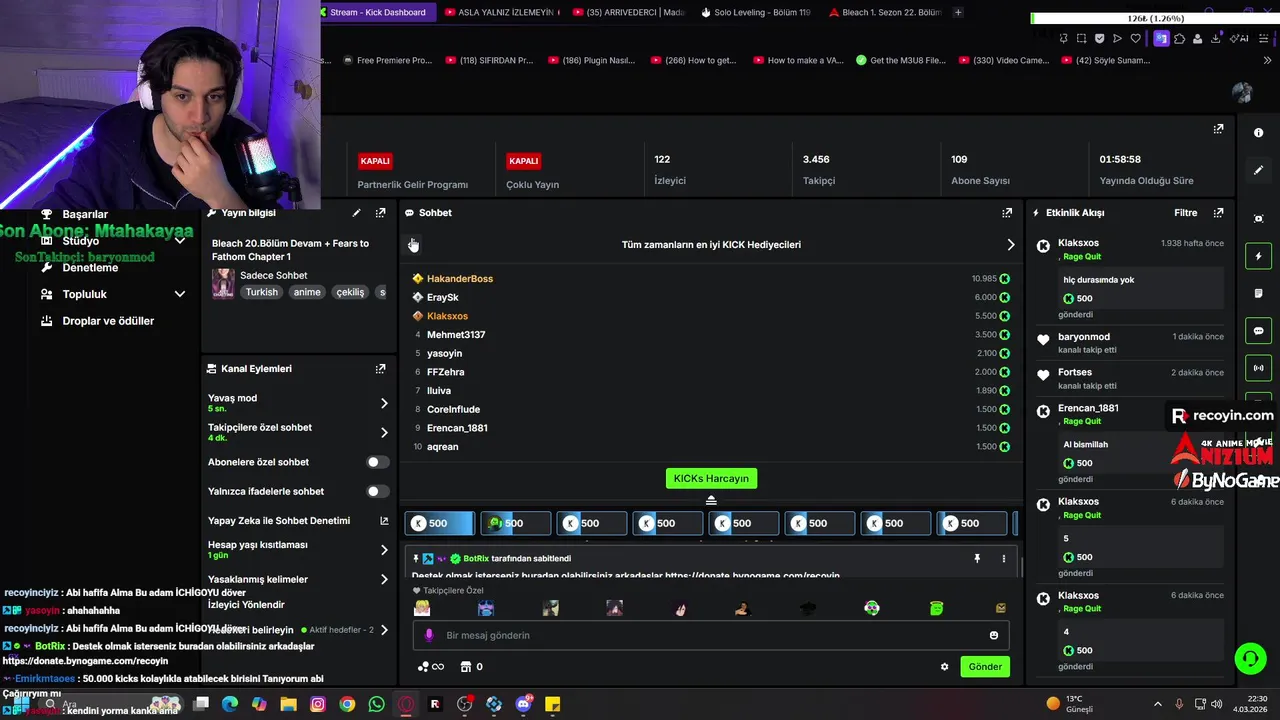Open the green support headset button

click(1250, 658)
